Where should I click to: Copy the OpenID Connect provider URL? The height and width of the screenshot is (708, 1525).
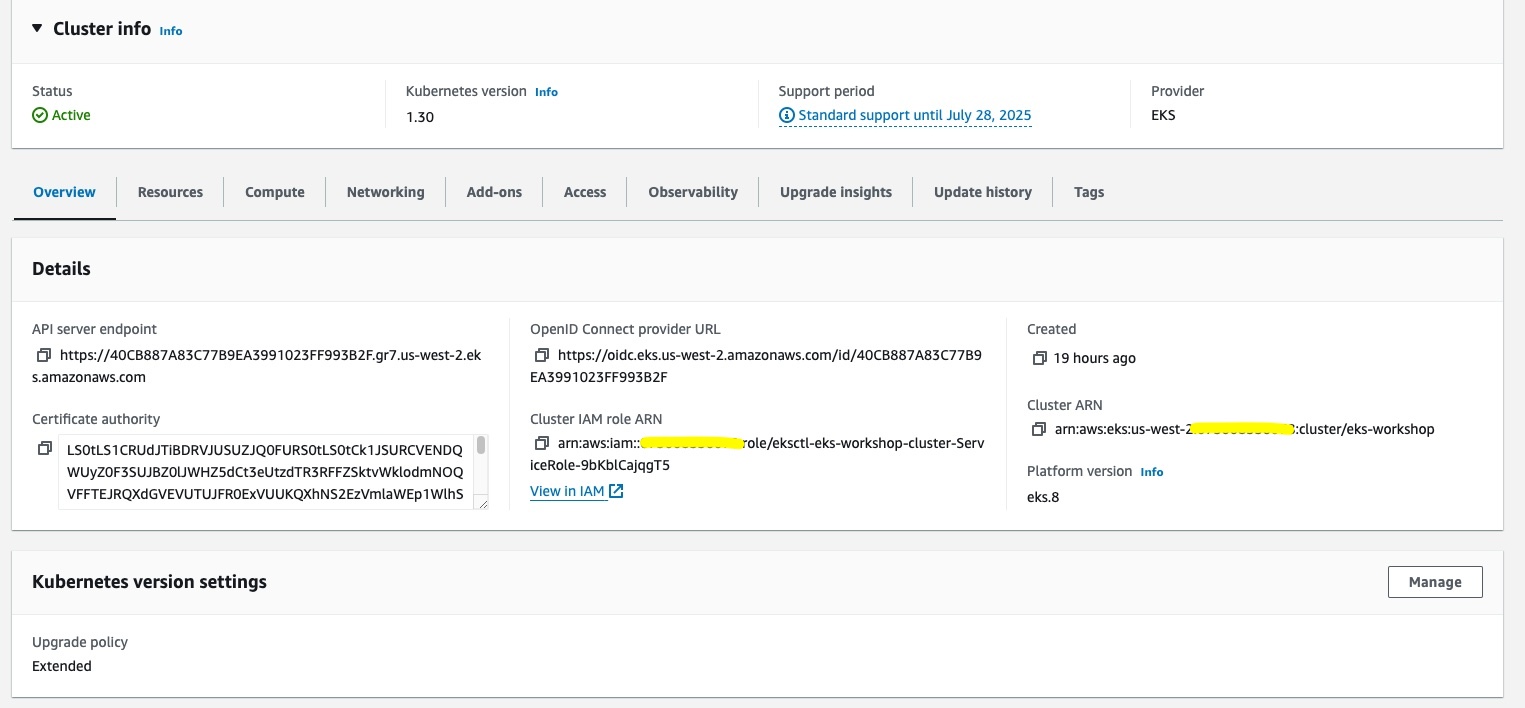pyautogui.click(x=541, y=355)
